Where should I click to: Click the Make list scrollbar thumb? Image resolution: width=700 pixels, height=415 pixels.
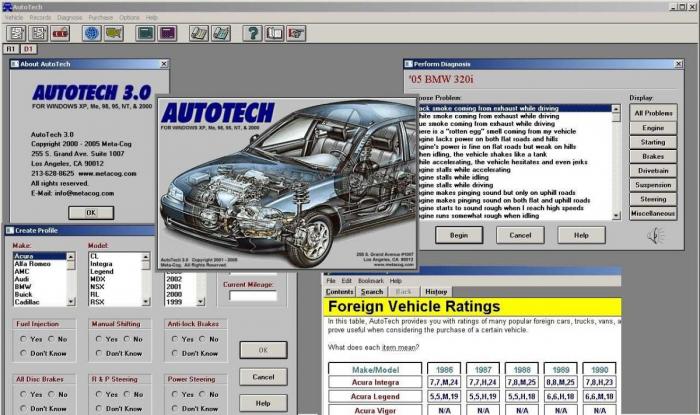click(x=71, y=265)
